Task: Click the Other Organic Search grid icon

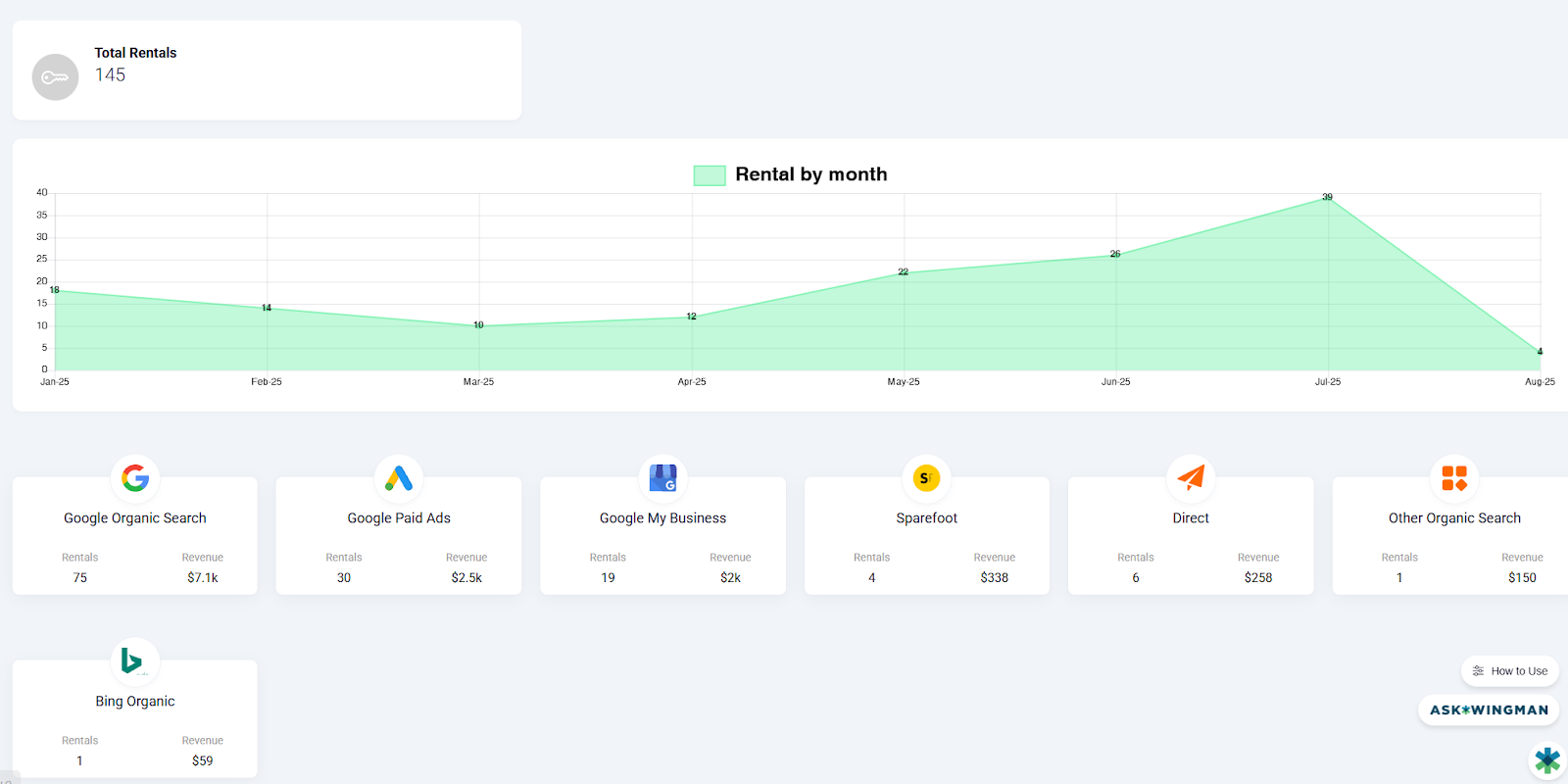Action: pyautogui.click(x=1454, y=478)
